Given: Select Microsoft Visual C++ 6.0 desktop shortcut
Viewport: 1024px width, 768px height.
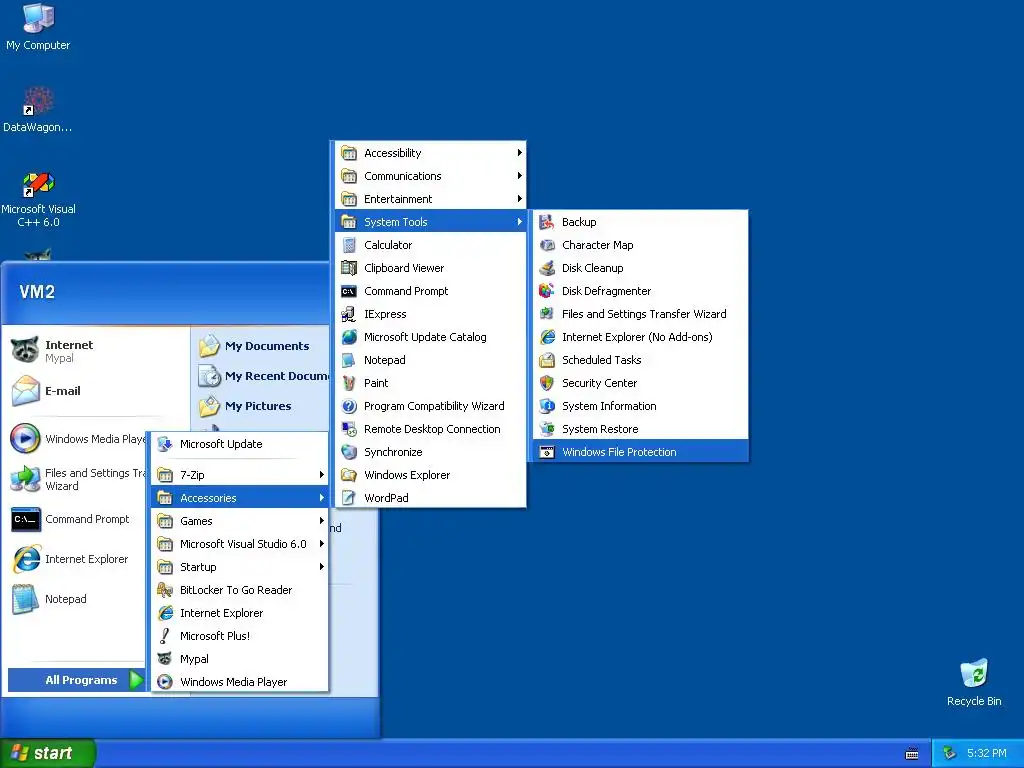Looking at the screenshot, I should [x=38, y=199].
